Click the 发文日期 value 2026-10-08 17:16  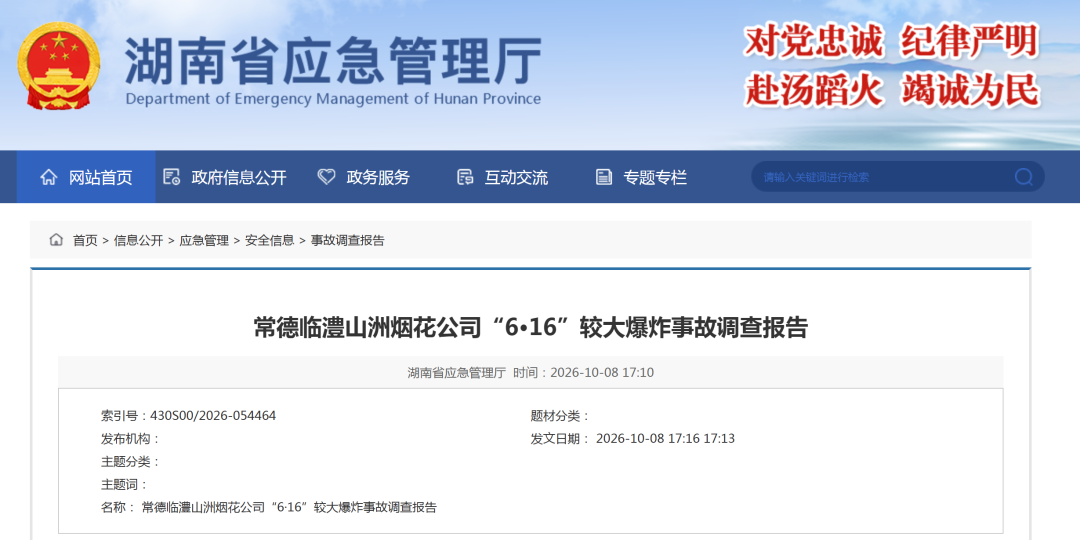coord(647,439)
